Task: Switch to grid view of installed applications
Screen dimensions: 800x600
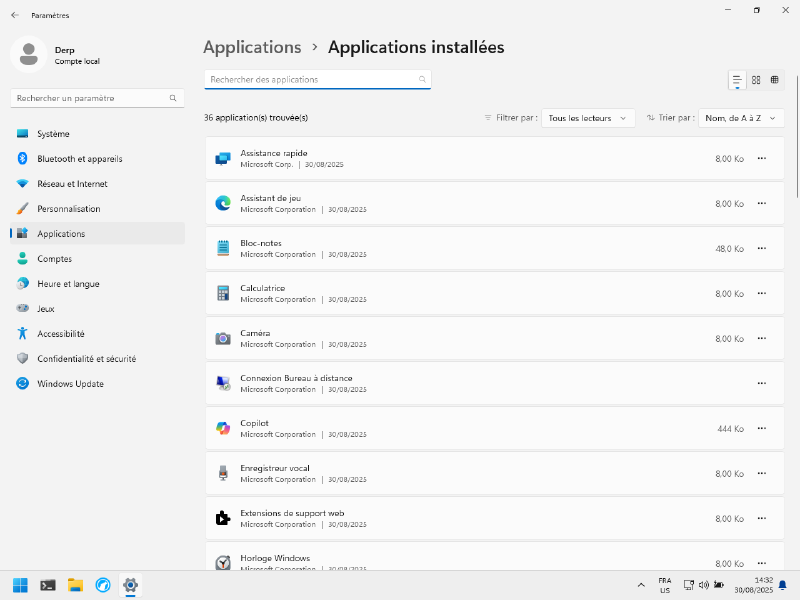Action: tap(756, 80)
